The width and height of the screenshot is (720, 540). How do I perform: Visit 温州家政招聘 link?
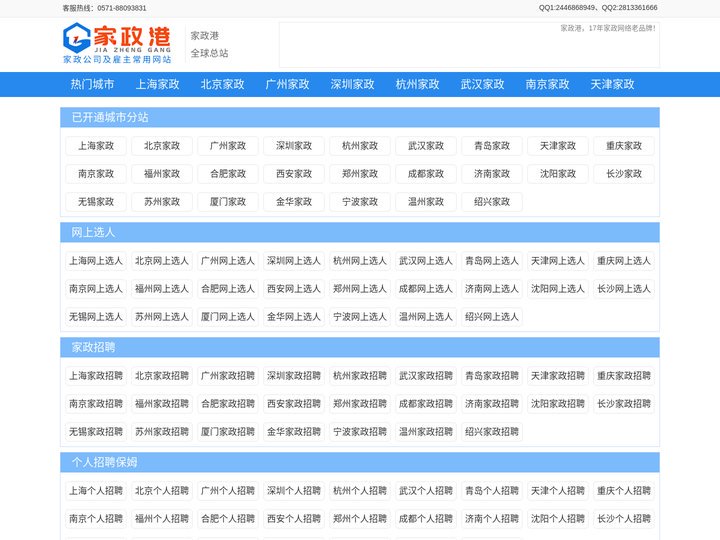426,432
